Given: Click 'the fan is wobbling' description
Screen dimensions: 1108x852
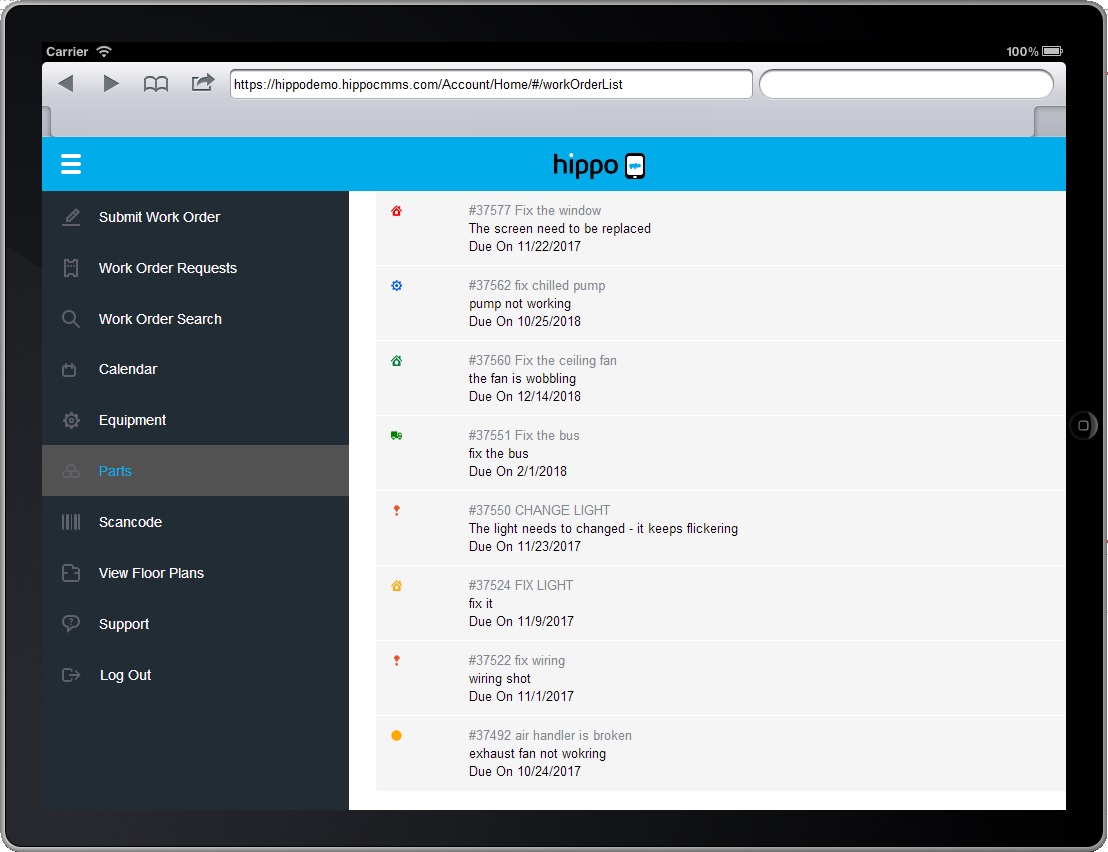Looking at the screenshot, I should pos(522,378).
